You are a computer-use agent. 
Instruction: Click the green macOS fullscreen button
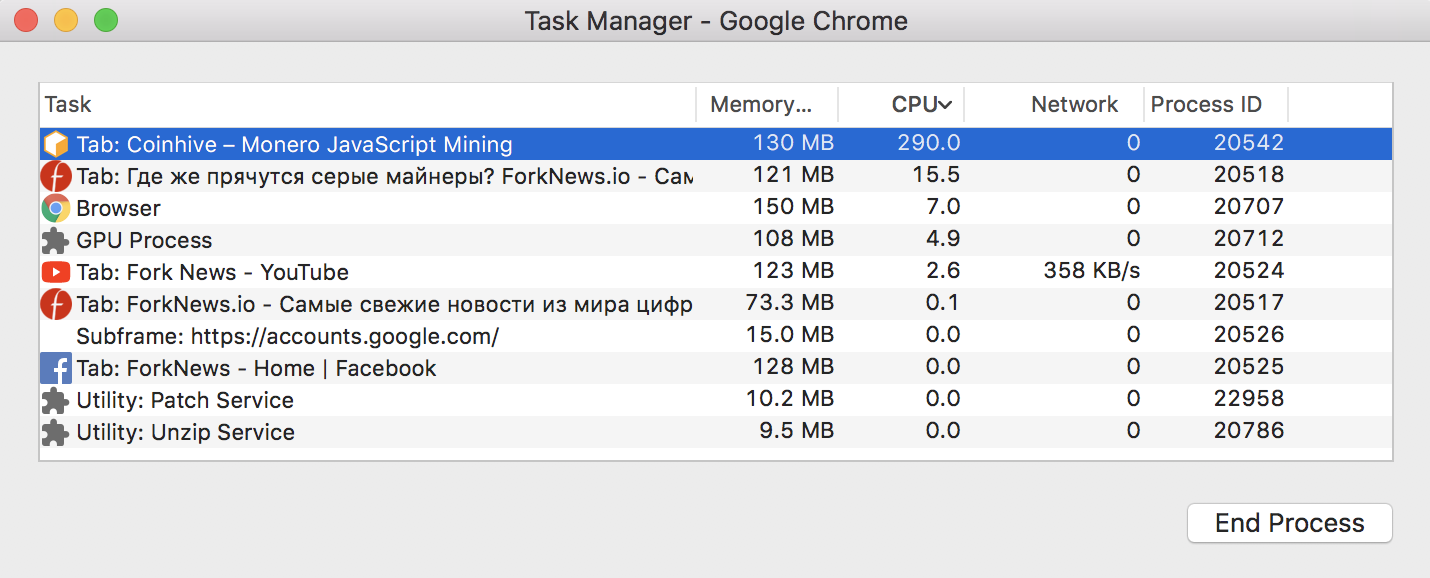pyautogui.click(x=105, y=20)
